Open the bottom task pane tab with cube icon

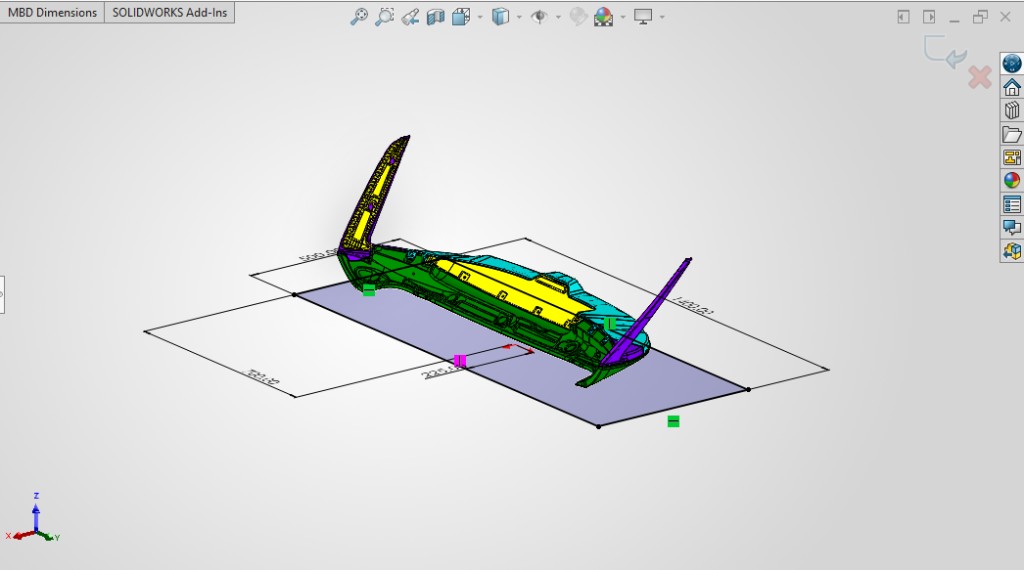[1012, 251]
